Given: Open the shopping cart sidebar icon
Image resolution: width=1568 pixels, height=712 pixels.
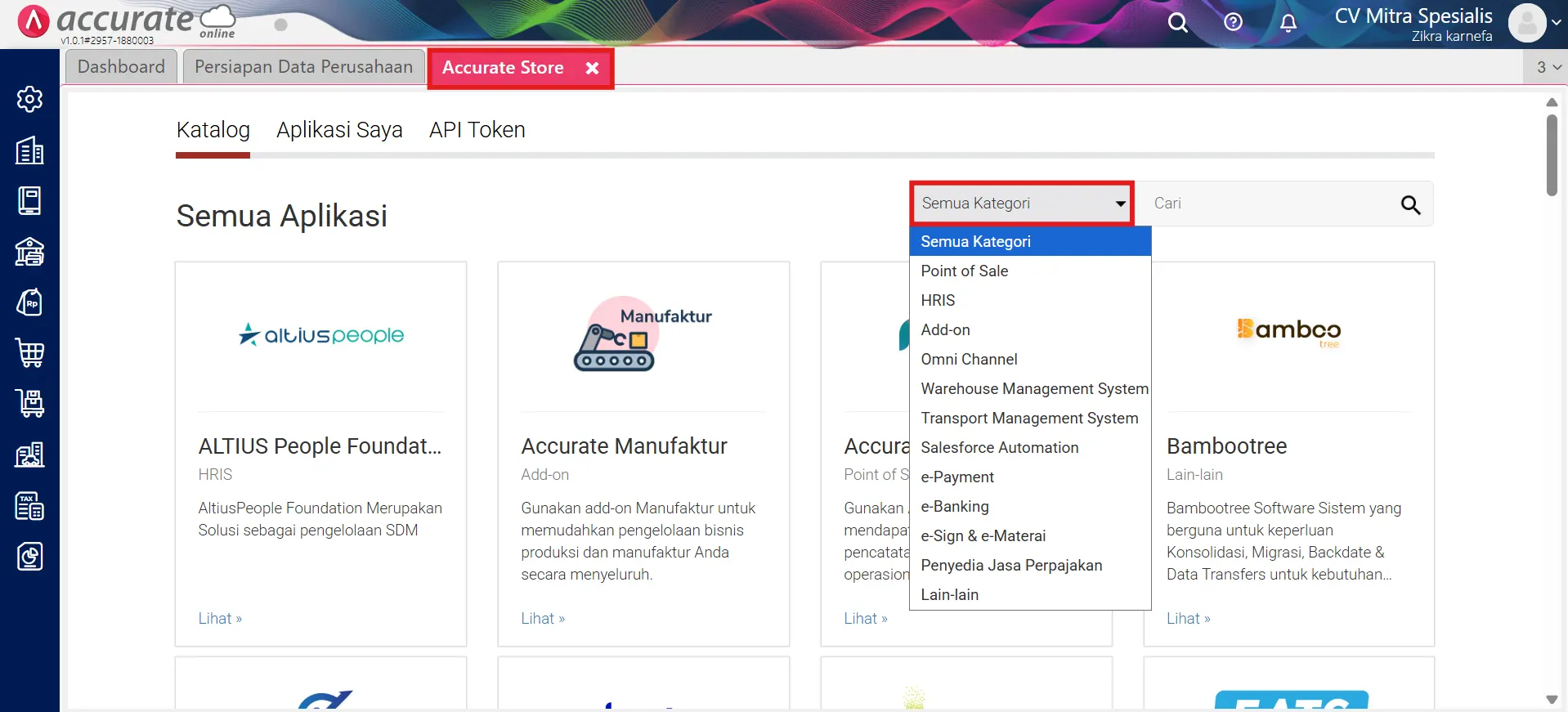Looking at the screenshot, I should click(x=29, y=353).
